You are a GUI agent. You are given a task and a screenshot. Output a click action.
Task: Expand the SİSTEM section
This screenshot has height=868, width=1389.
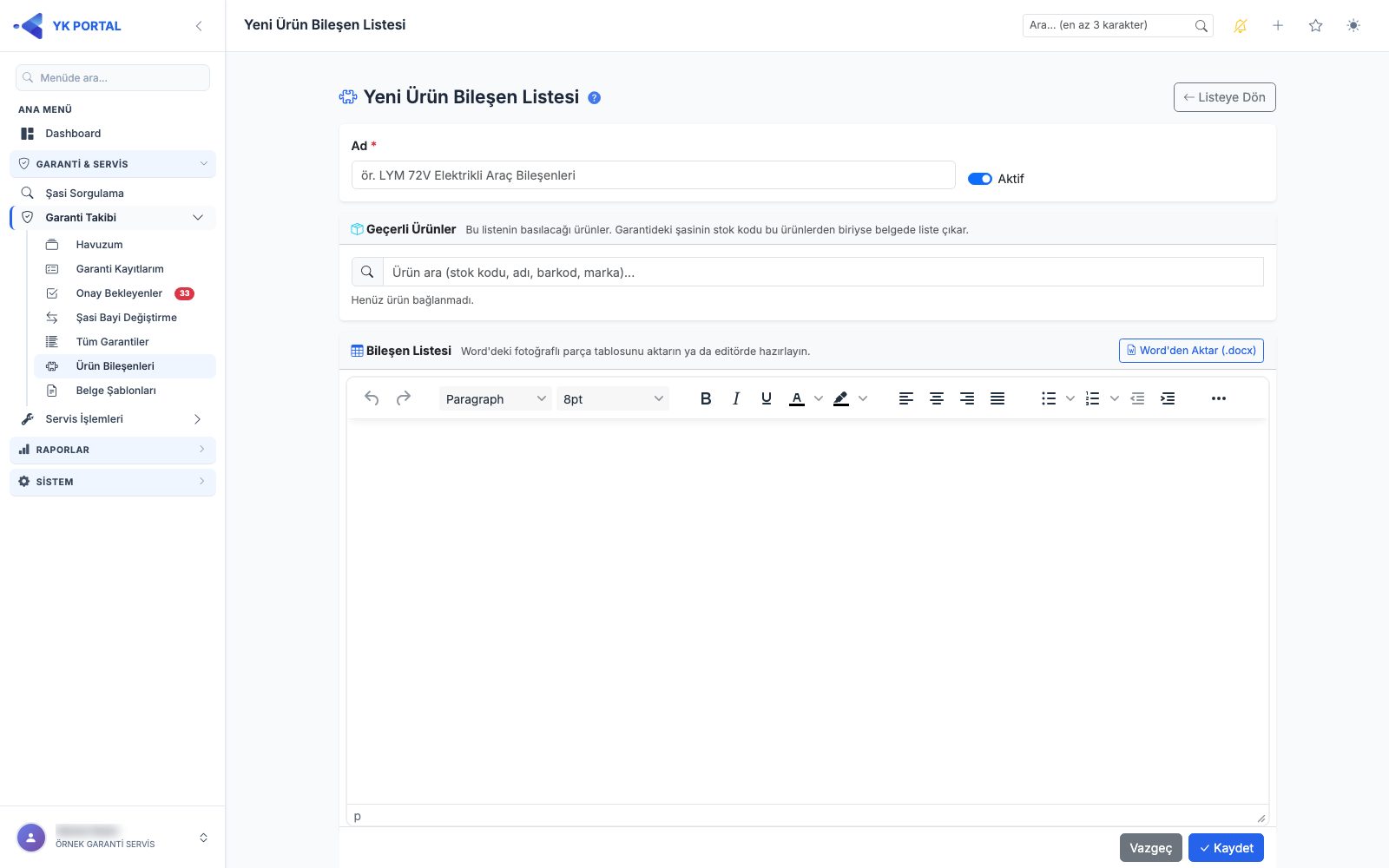click(x=113, y=482)
